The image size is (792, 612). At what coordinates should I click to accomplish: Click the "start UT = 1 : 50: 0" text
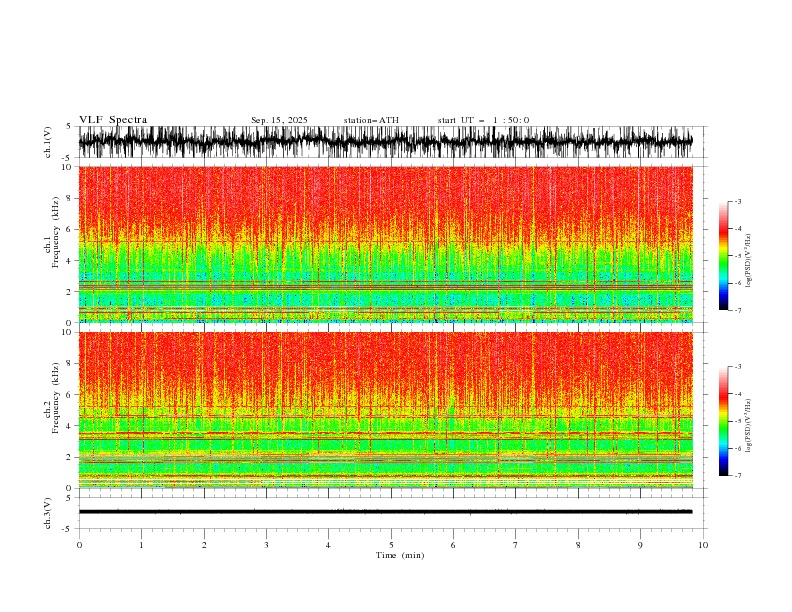483,120
